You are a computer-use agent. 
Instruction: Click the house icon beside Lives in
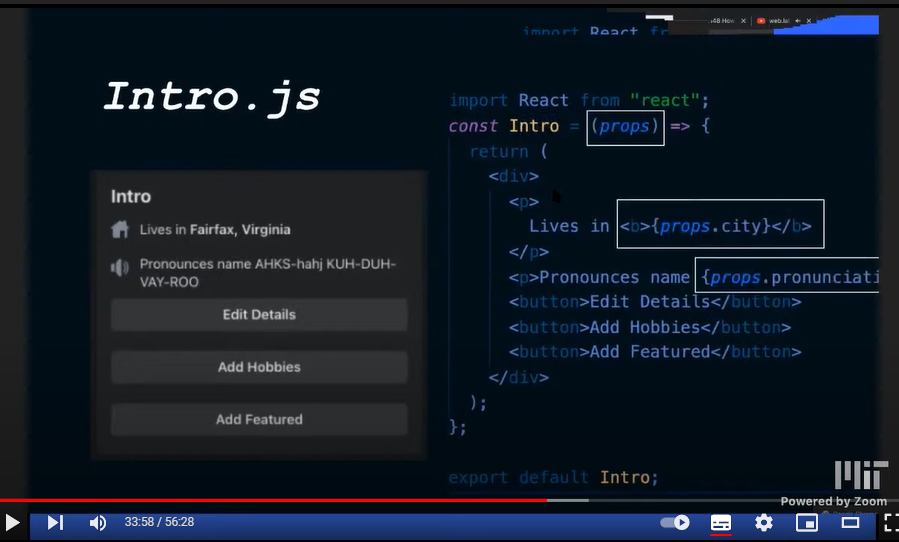120,229
